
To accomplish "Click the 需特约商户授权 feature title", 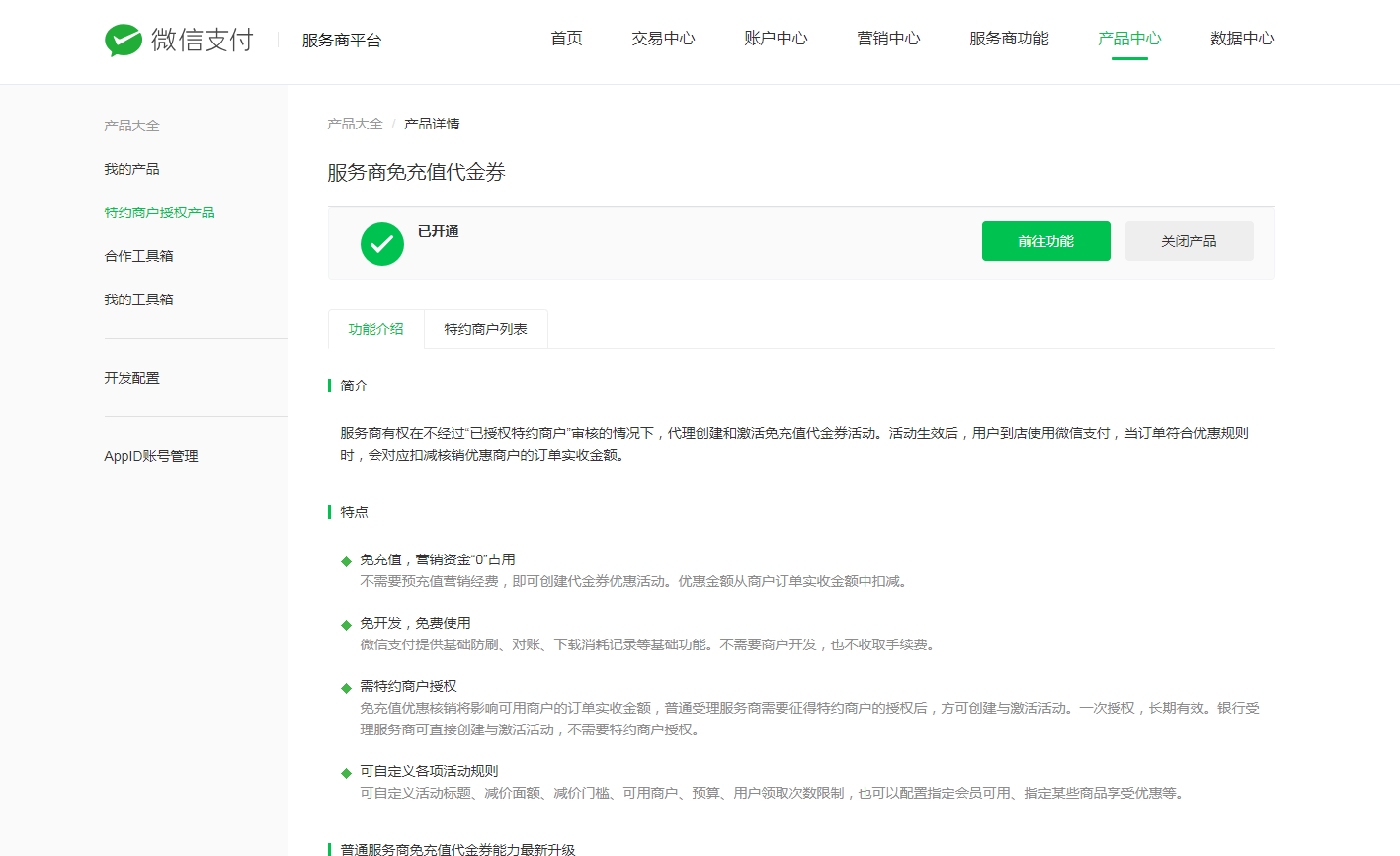I will [x=408, y=686].
